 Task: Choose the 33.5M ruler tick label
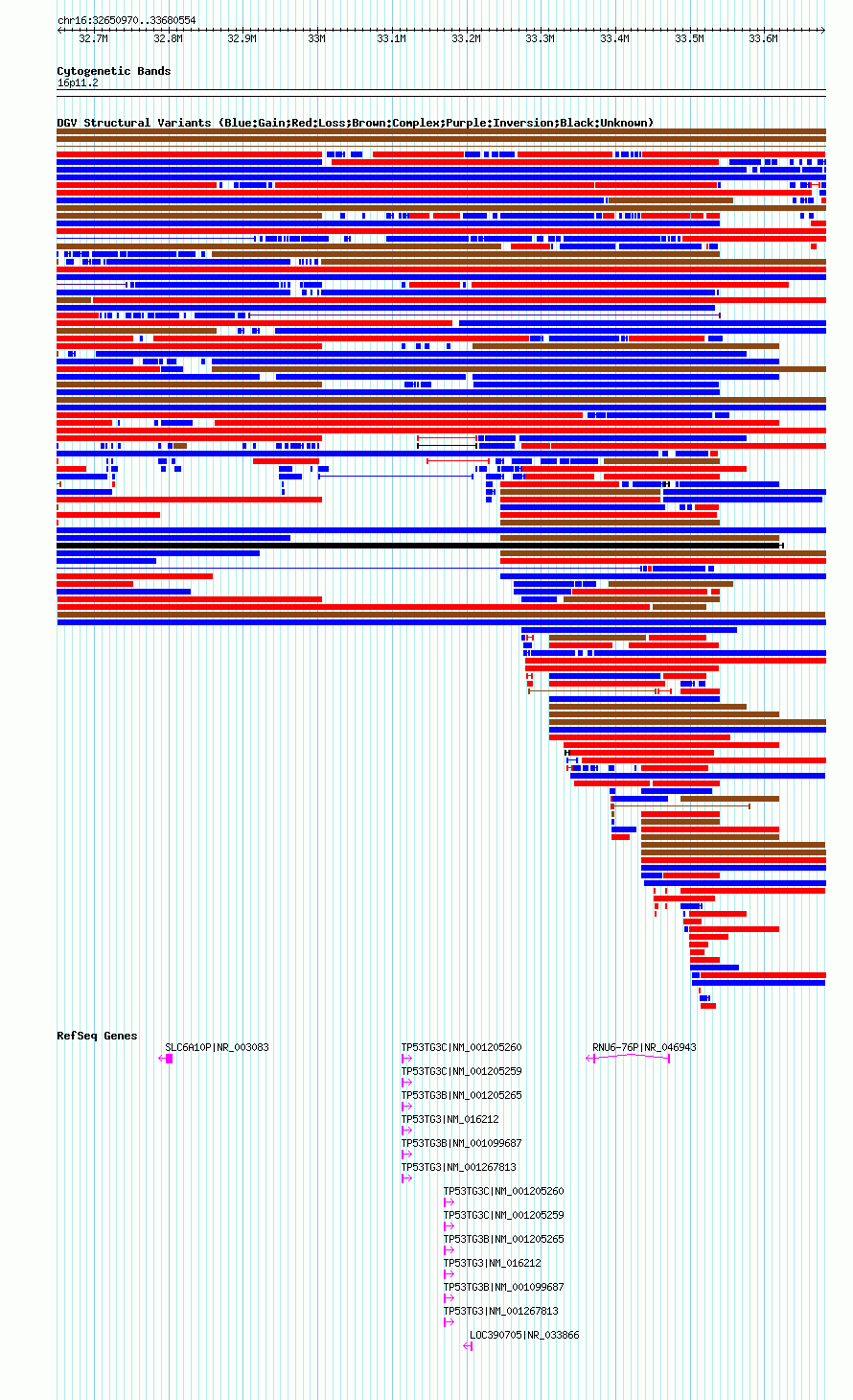pyautogui.click(x=689, y=39)
